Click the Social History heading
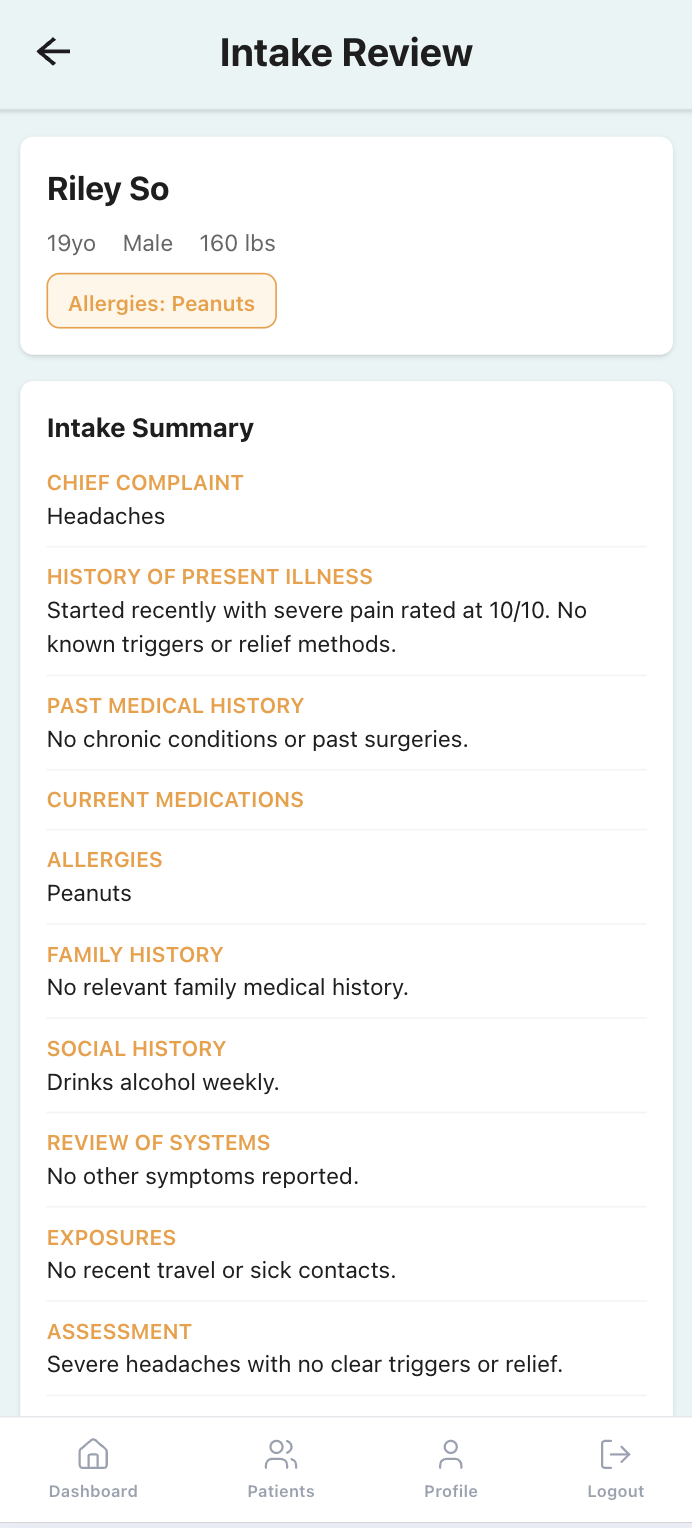This screenshot has height=1528, width=692. (136, 1049)
